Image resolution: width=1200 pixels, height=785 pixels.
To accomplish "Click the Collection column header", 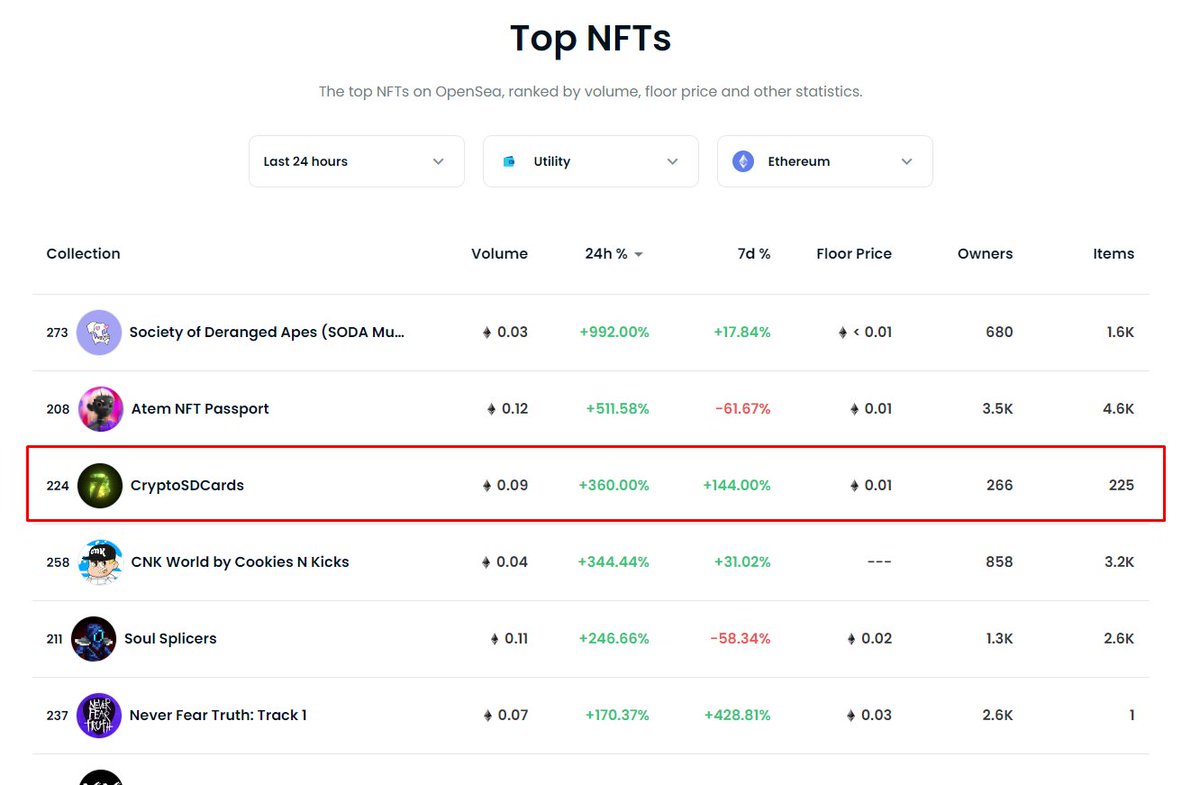I will coord(83,254).
